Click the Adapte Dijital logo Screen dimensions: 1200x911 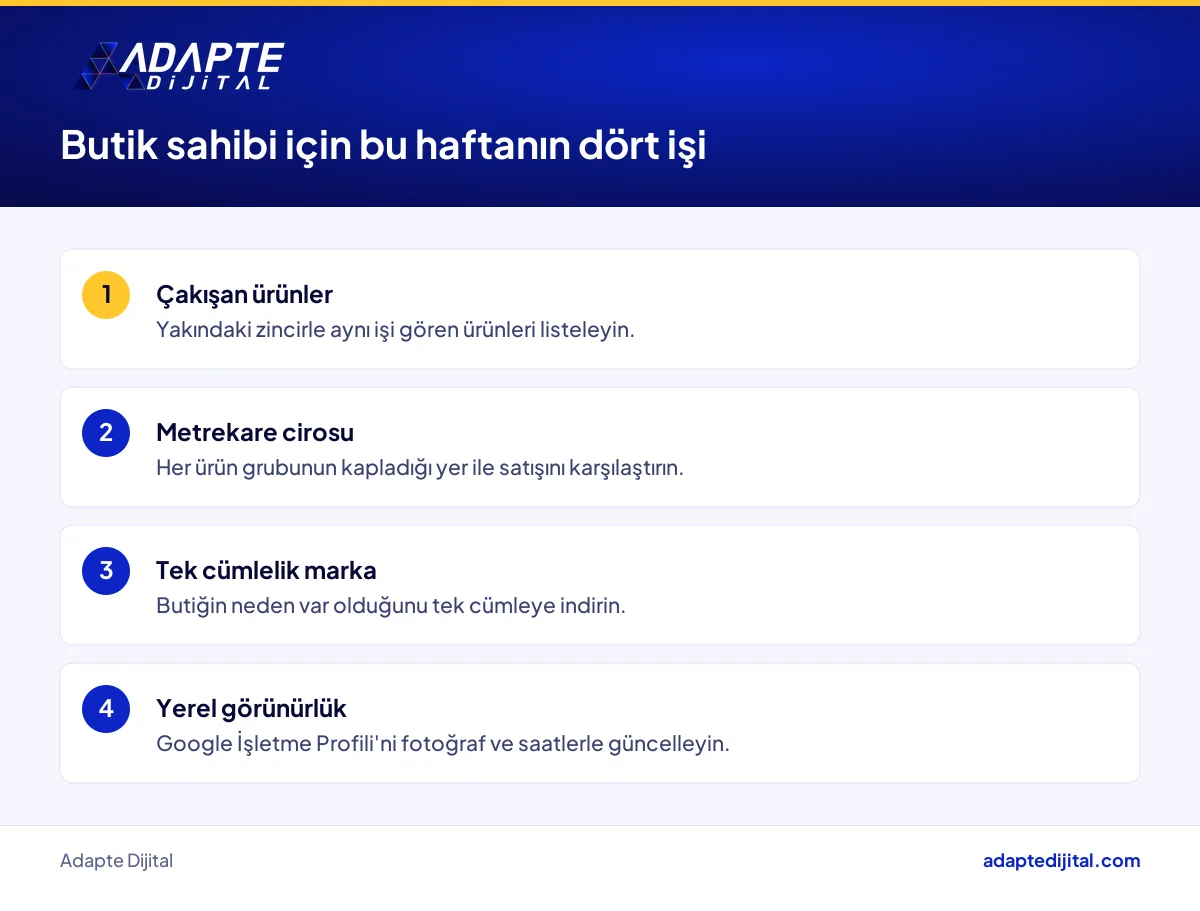click(180, 67)
